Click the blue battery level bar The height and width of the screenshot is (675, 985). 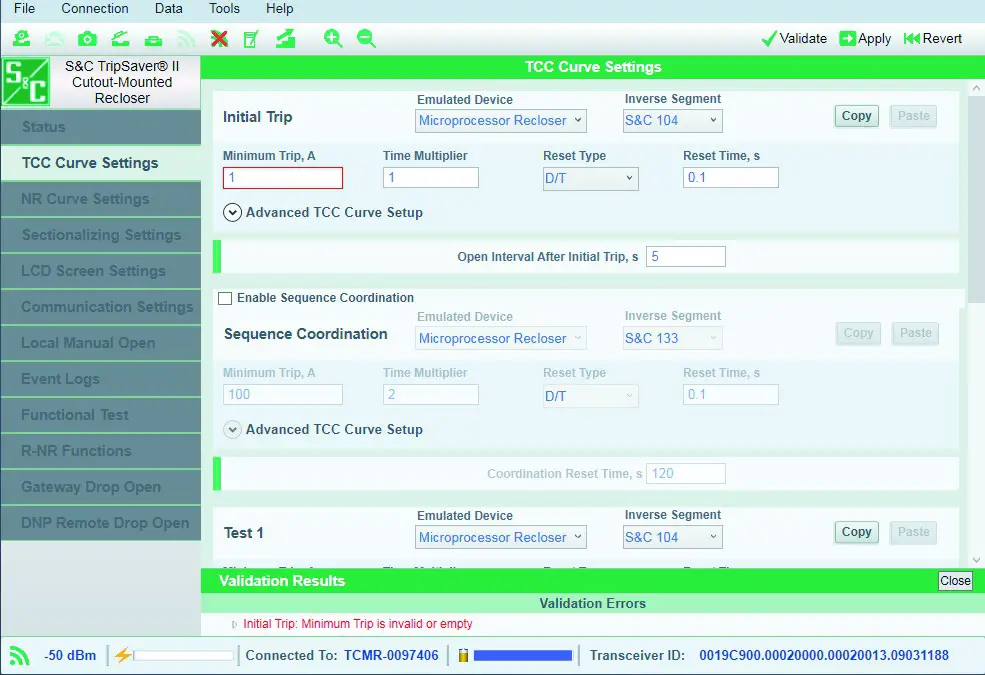523,656
